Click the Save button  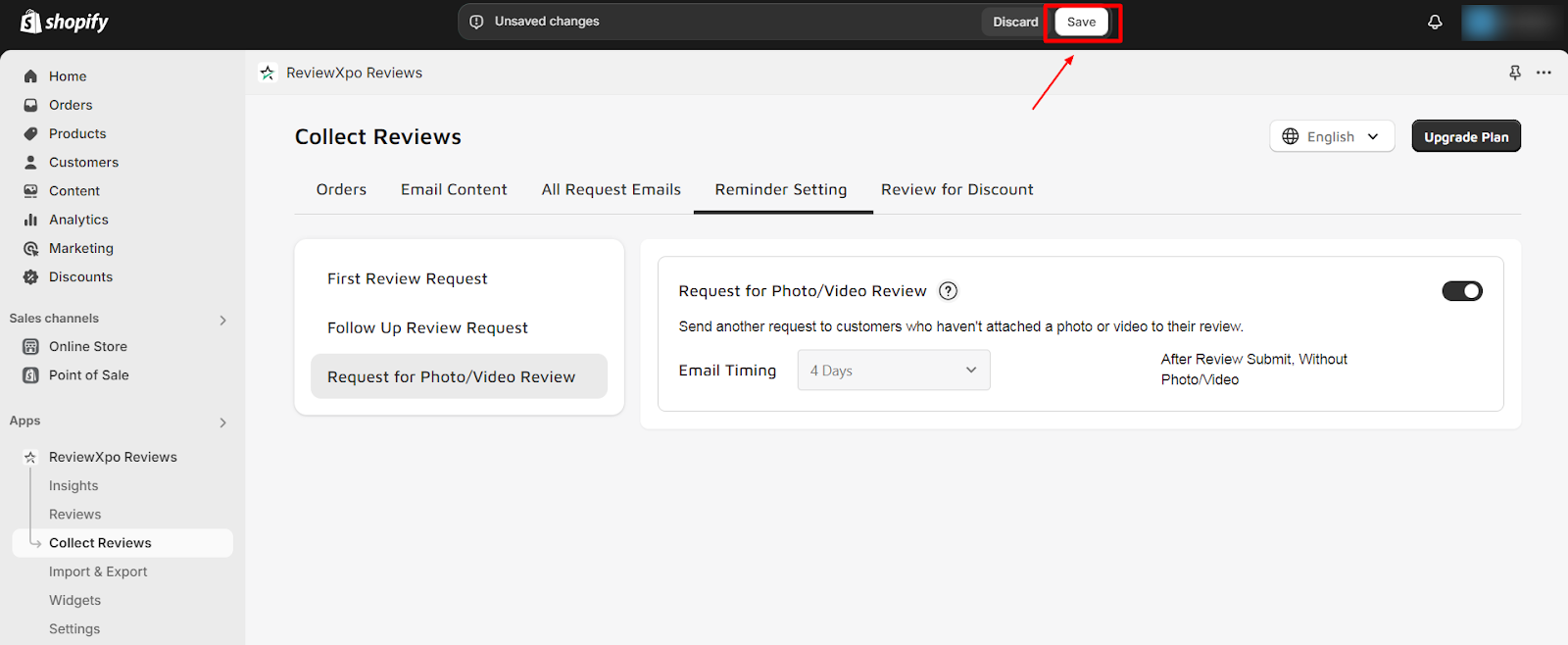click(1082, 22)
